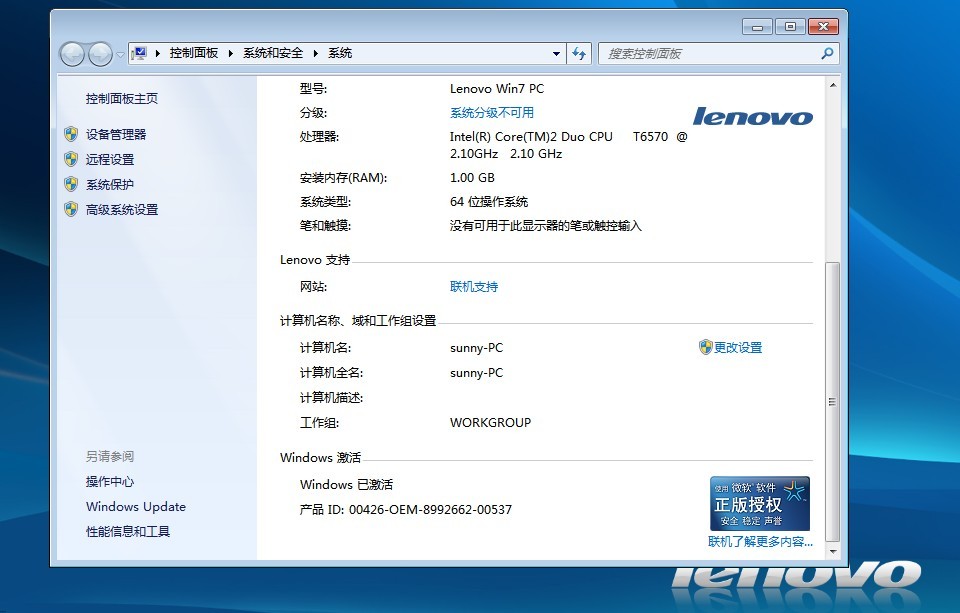Click the computer icon in address bar
The height and width of the screenshot is (613, 960).
140,53
